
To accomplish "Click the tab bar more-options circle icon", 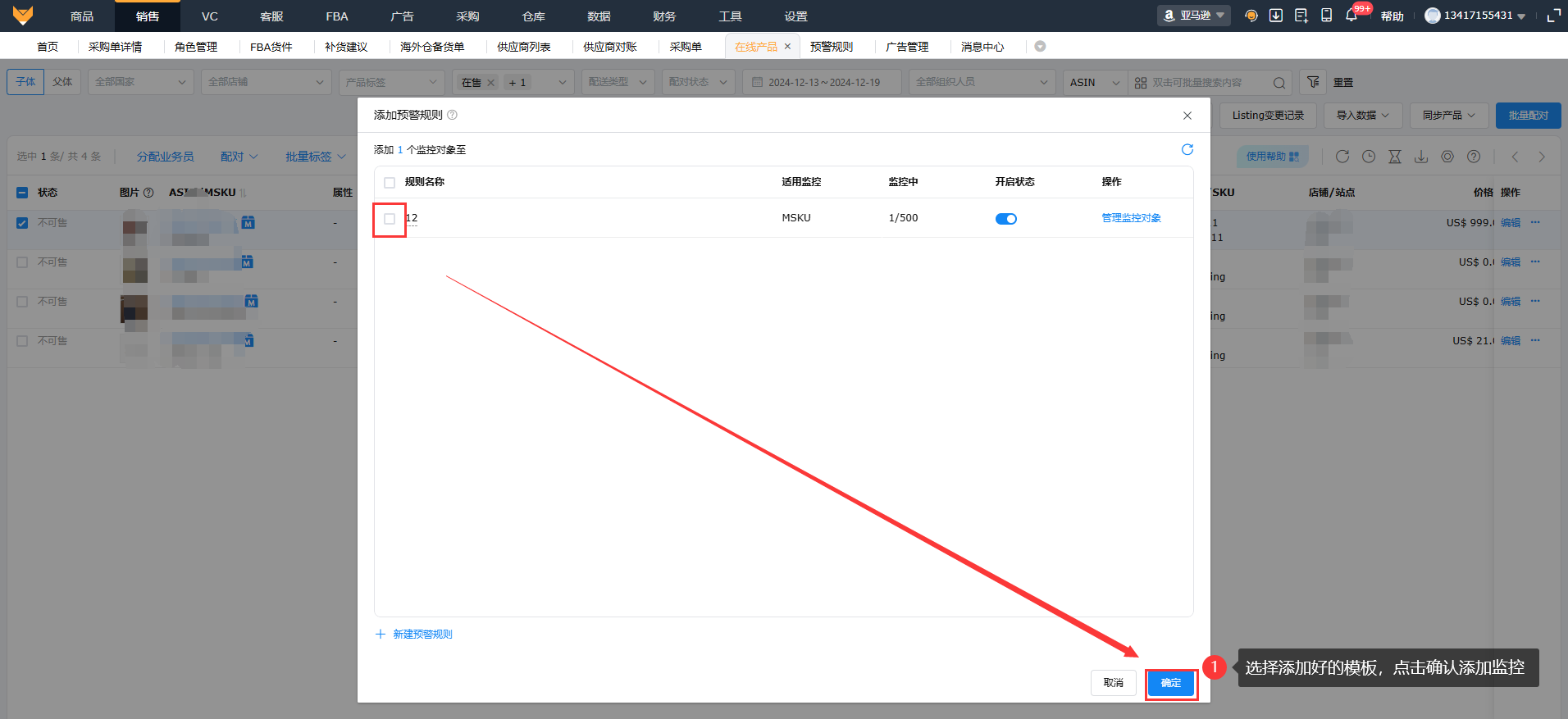I will click(x=1040, y=47).
